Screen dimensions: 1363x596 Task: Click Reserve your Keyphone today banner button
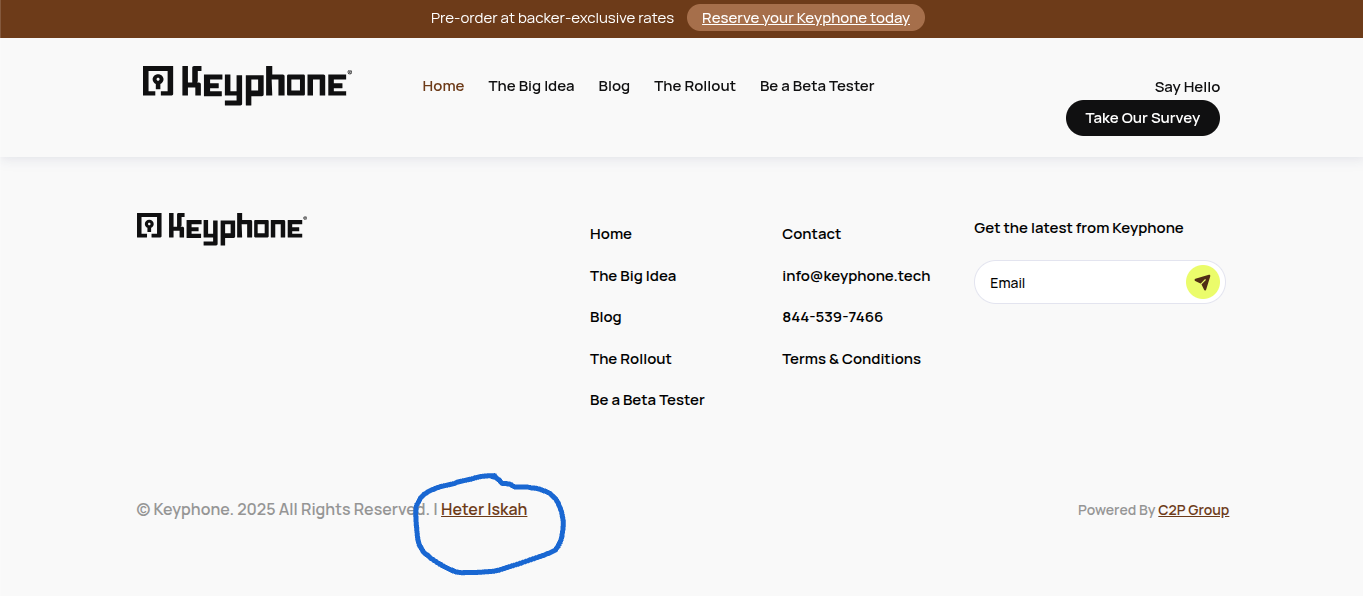[x=806, y=18]
